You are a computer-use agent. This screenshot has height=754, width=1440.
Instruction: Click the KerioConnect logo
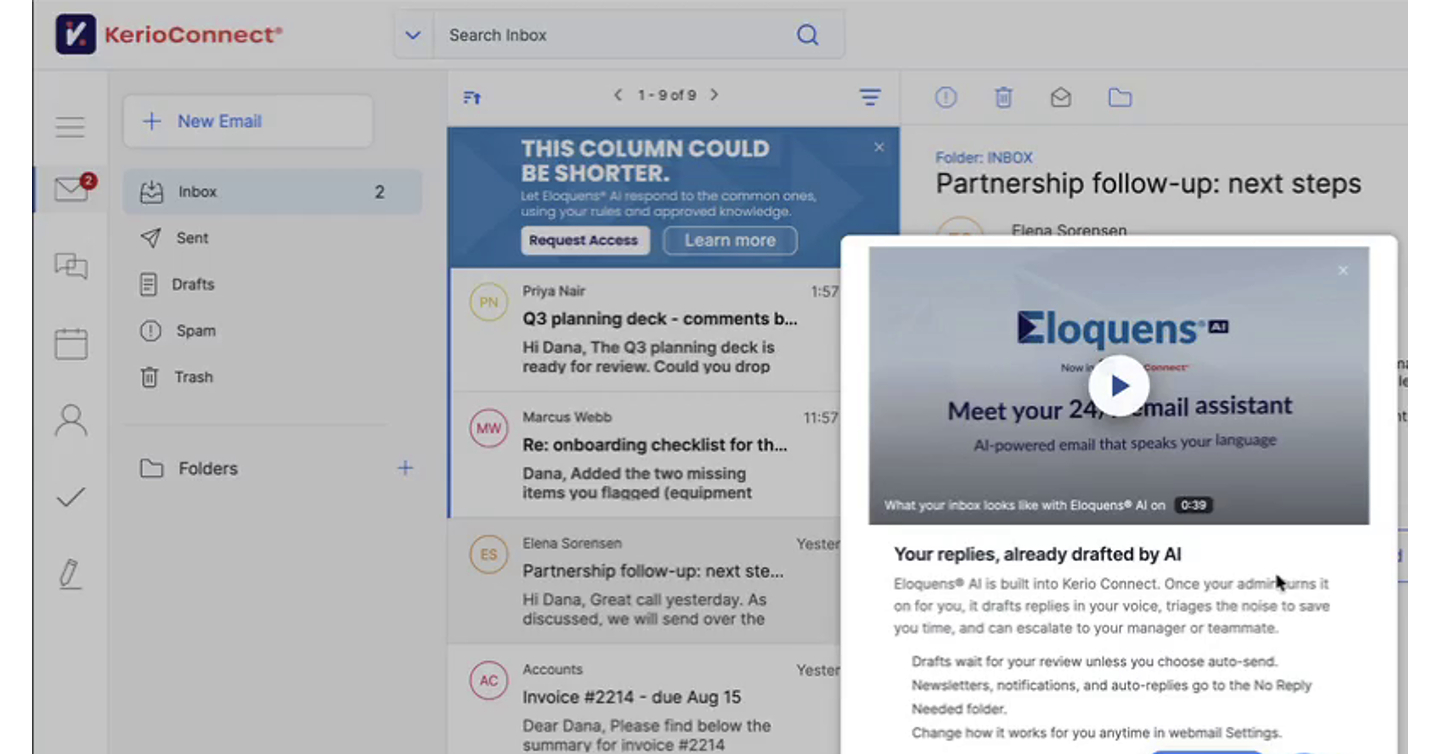click(x=169, y=35)
